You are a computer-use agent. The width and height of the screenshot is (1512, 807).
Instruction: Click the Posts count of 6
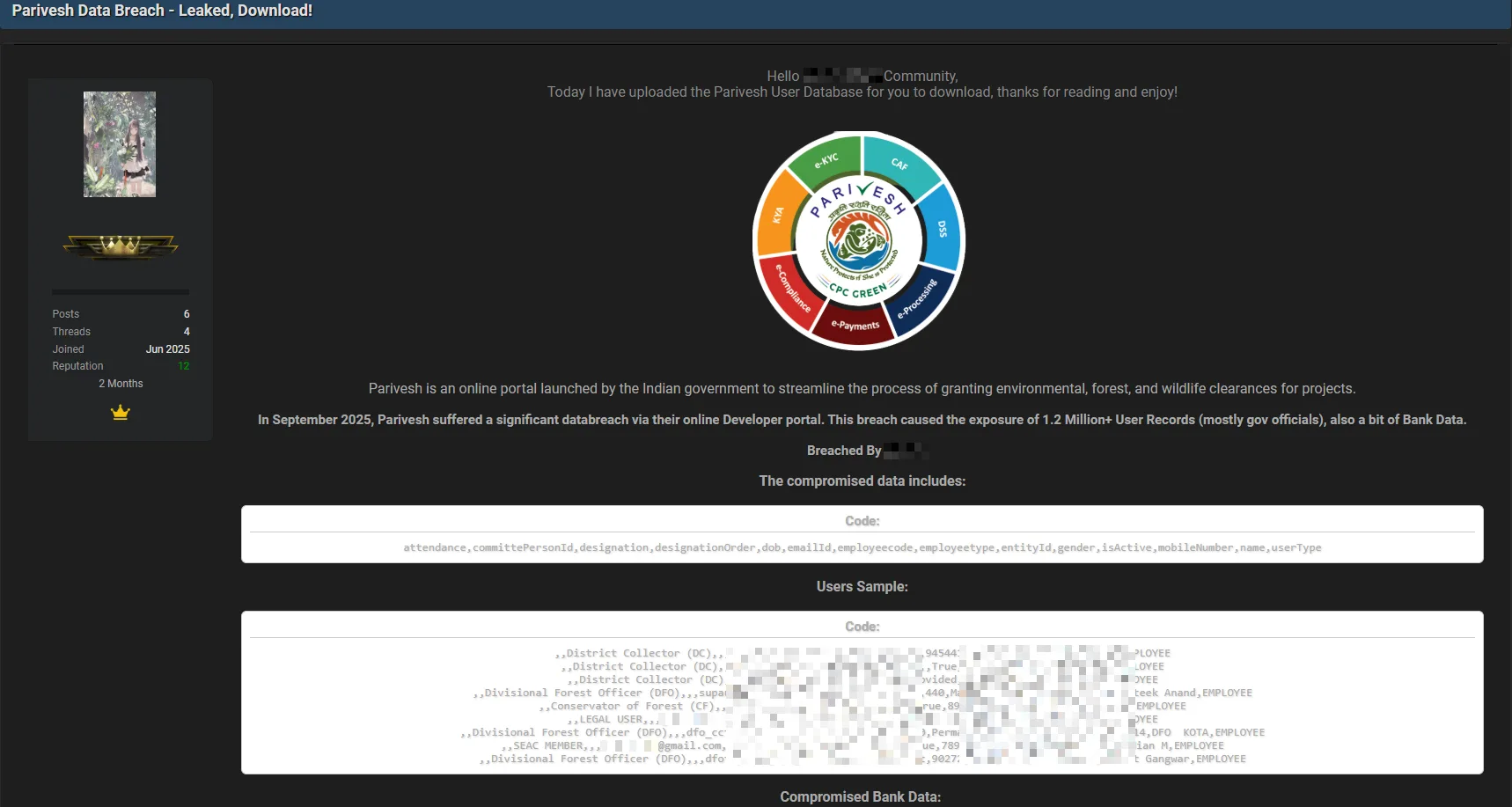click(x=186, y=313)
